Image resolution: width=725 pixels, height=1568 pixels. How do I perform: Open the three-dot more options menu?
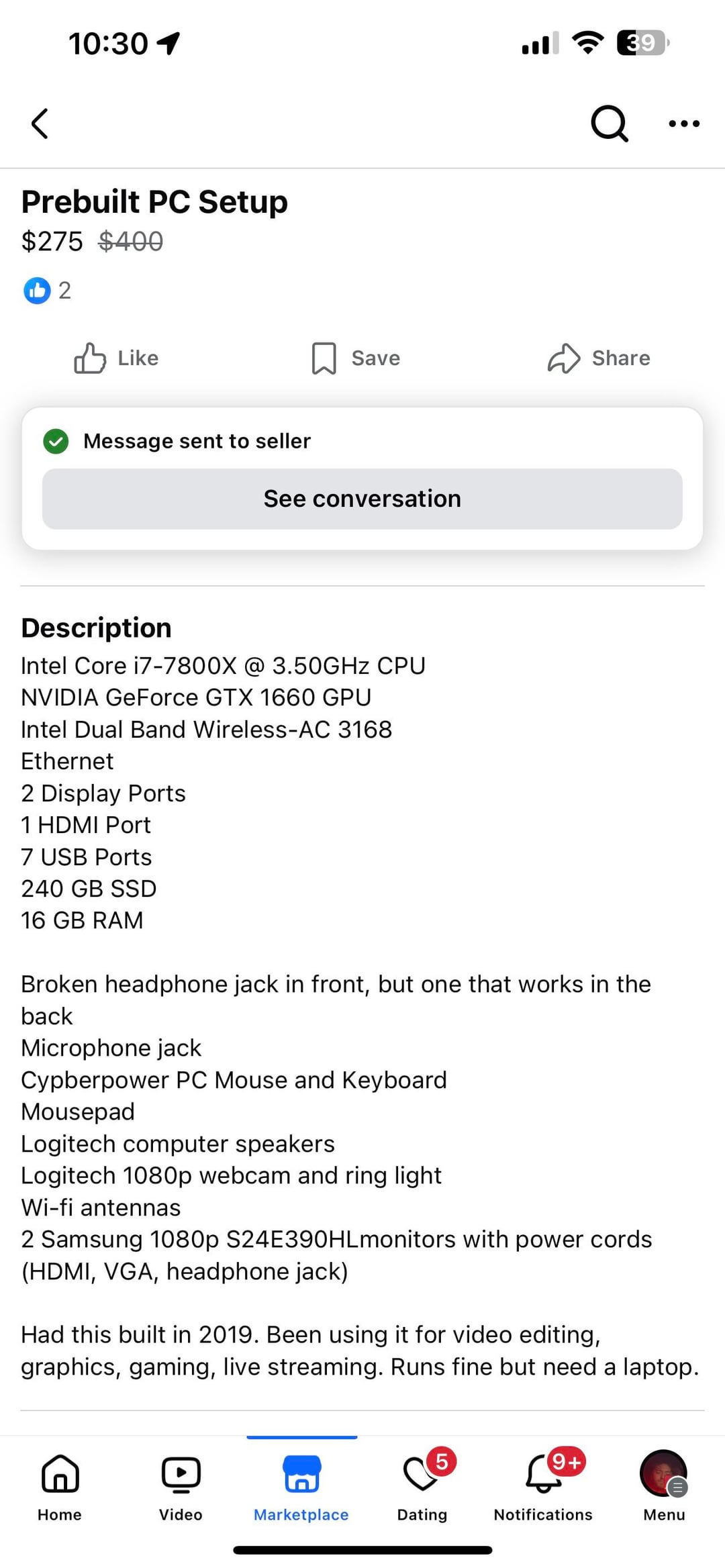[684, 124]
